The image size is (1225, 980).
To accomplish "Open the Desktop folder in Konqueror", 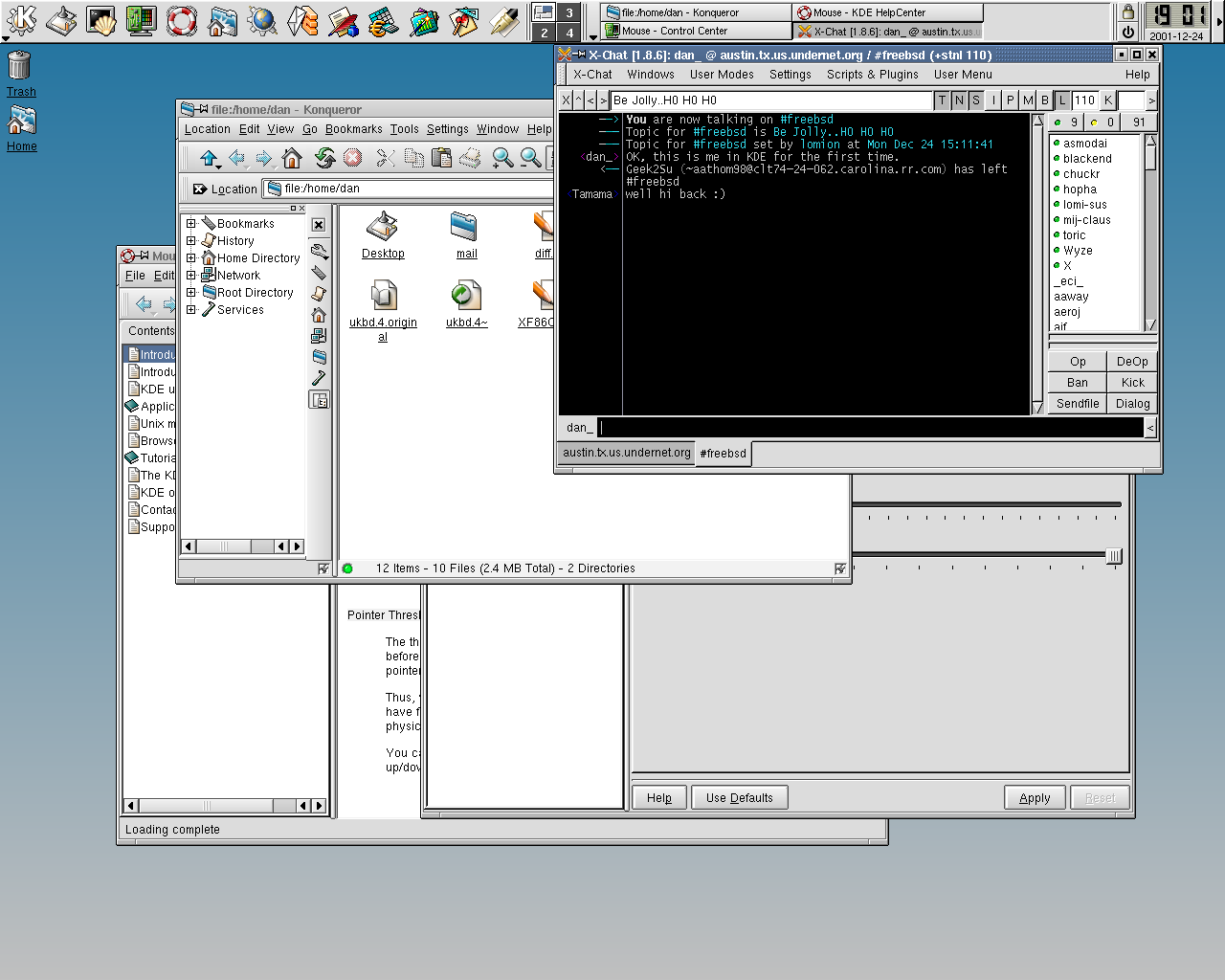I will (x=383, y=235).
